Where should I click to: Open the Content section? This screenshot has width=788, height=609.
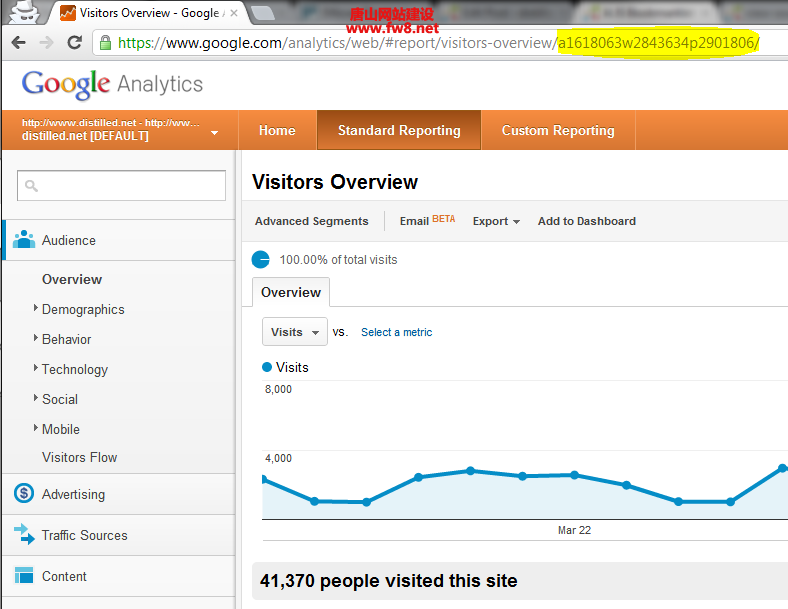coord(119,576)
